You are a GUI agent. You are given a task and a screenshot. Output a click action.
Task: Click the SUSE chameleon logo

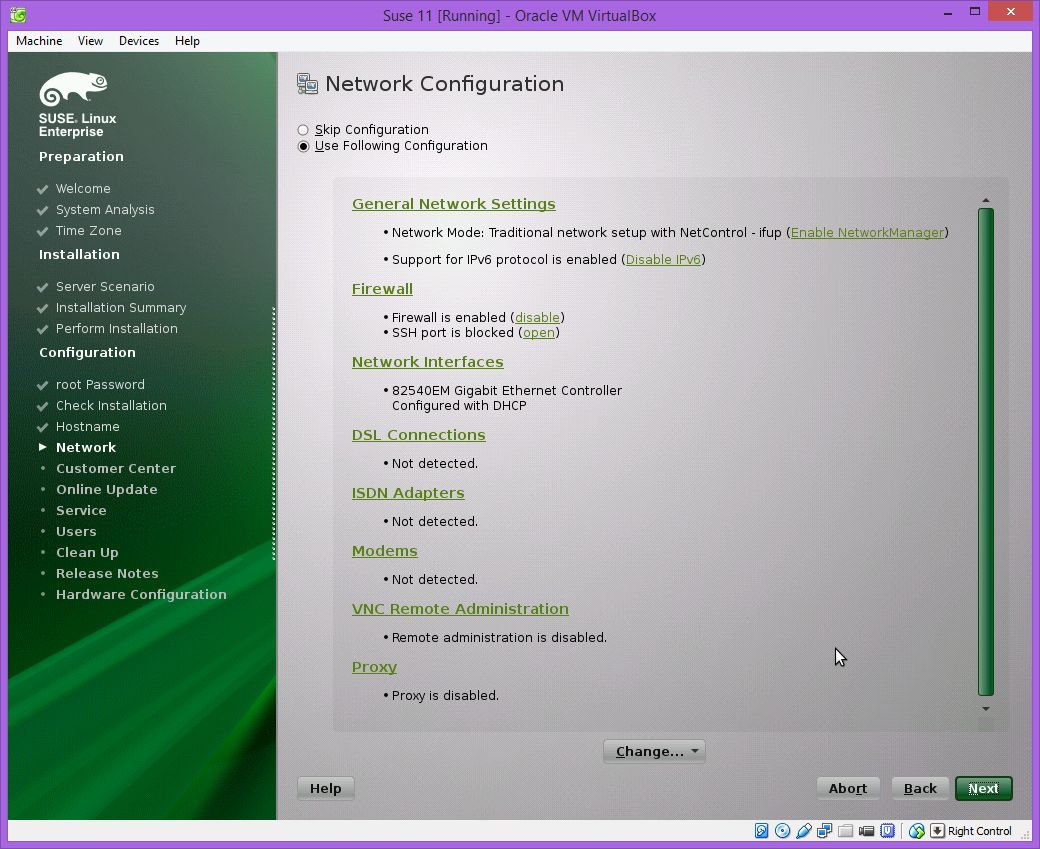pos(73,89)
